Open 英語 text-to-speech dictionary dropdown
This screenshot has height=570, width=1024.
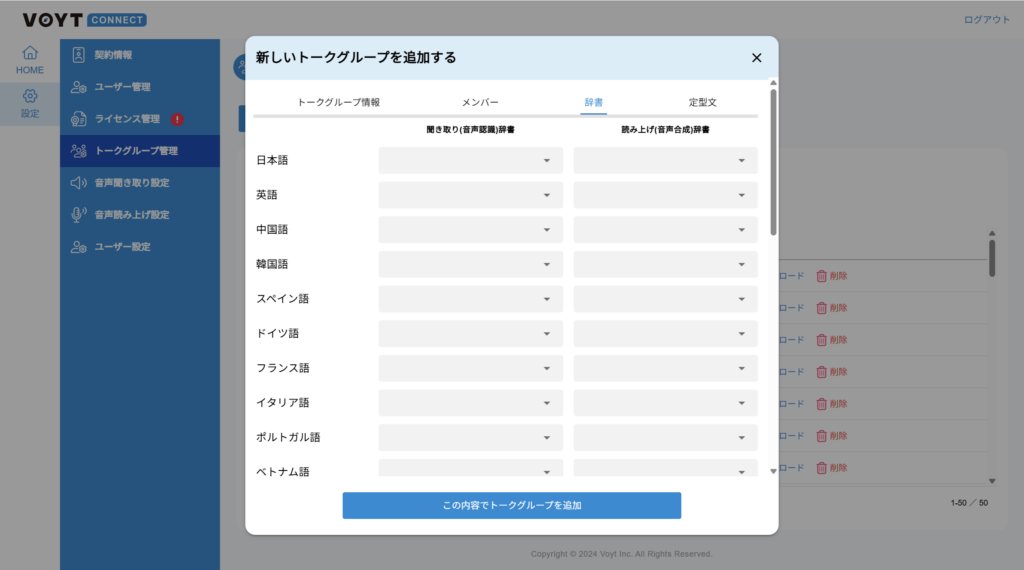coord(665,195)
